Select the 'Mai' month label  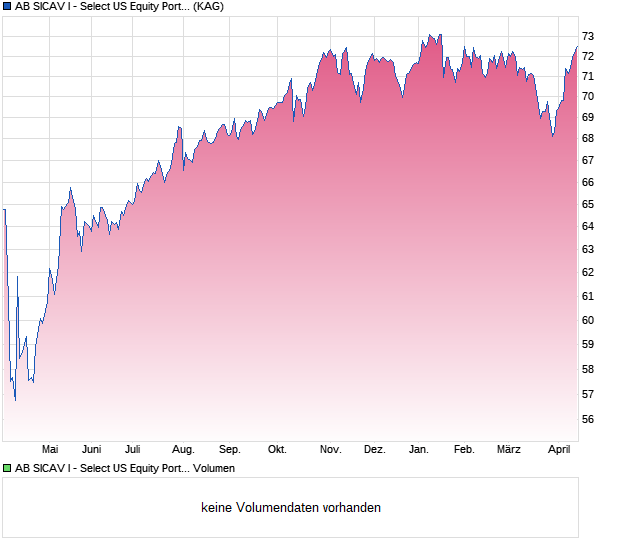point(50,450)
